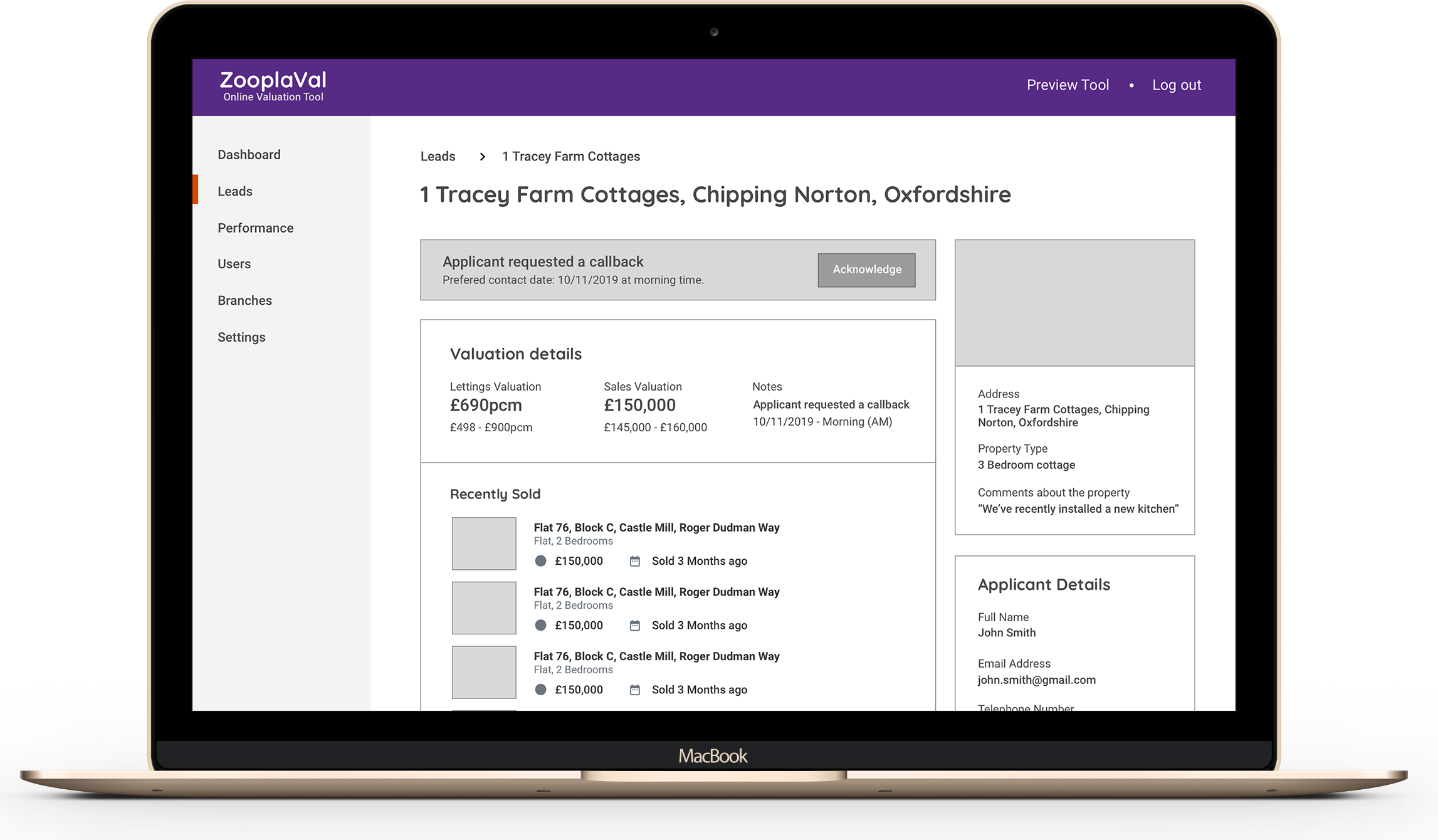Open the Dashboard sidebar item
1438x840 pixels.
point(249,155)
